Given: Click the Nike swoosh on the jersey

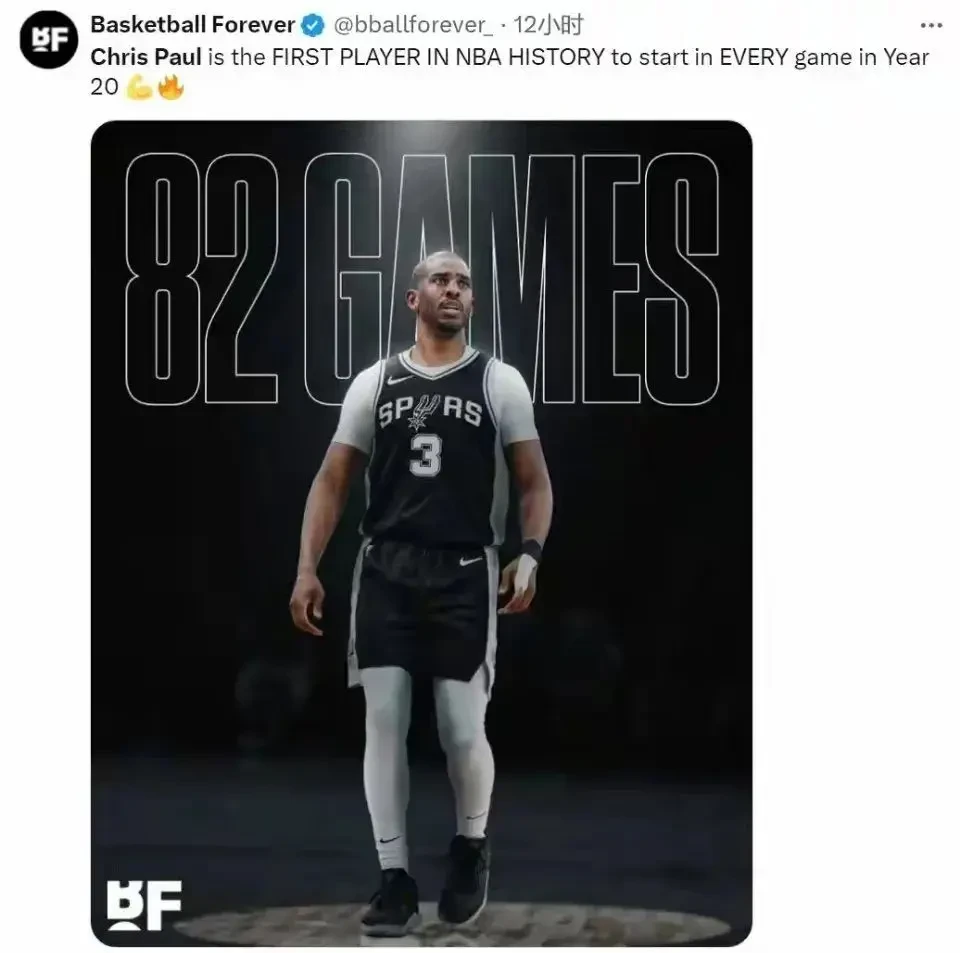Looking at the screenshot, I should pyautogui.click(x=399, y=380).
